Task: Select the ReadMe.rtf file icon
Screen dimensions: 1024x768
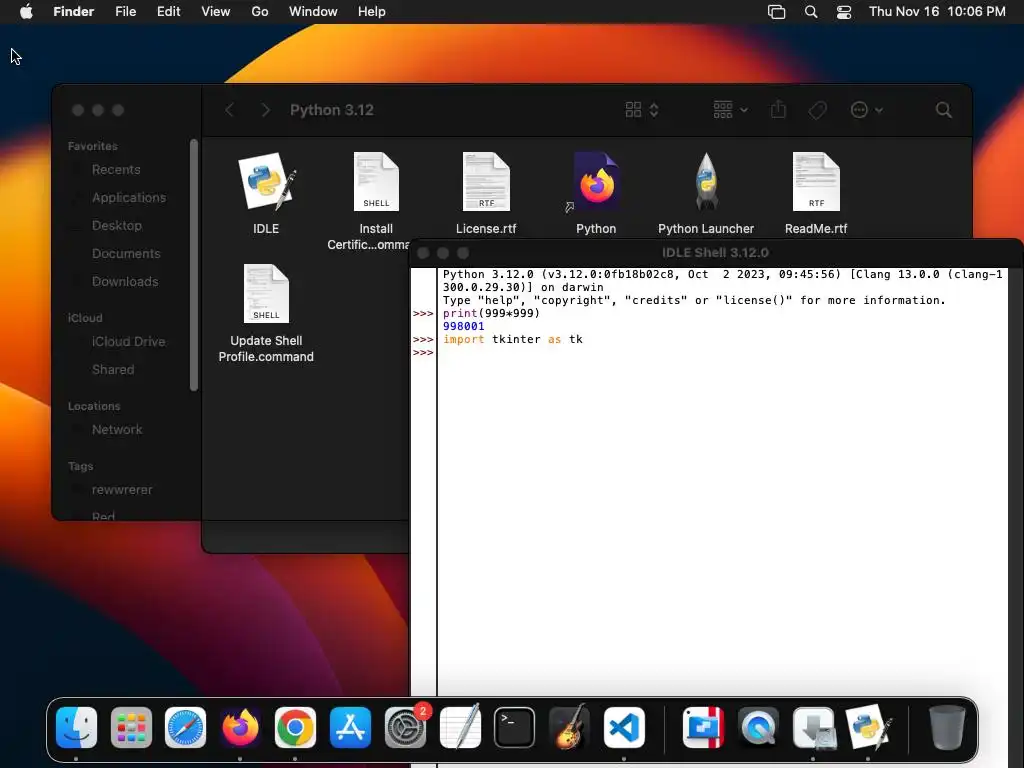Action: coord(816,182)
